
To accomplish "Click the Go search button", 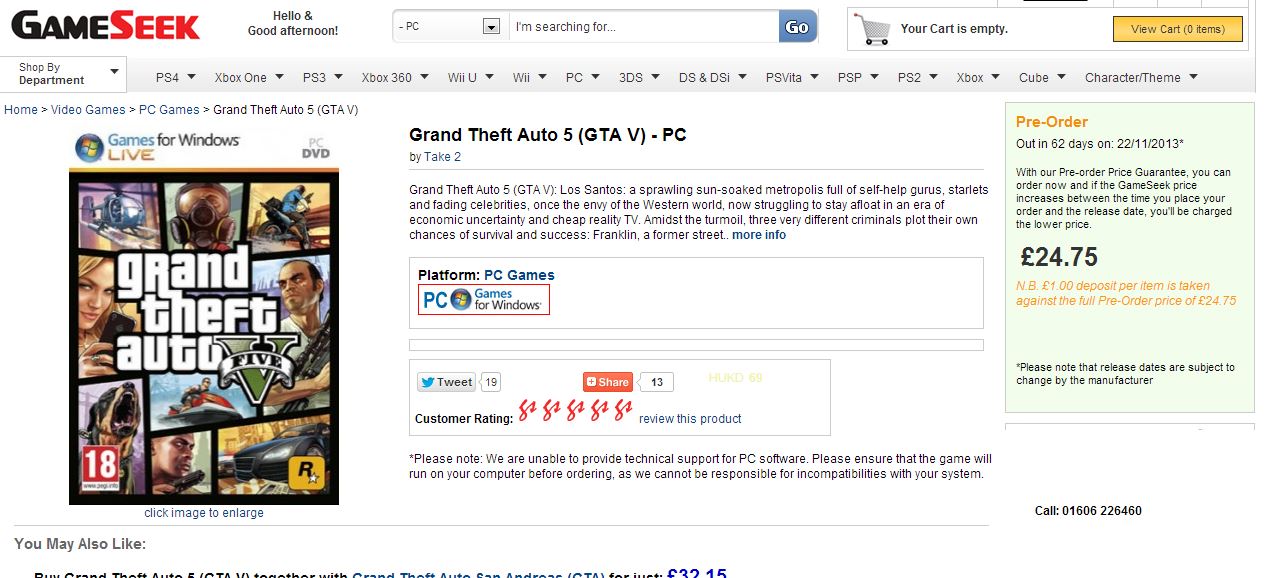I will coord(797,27).
